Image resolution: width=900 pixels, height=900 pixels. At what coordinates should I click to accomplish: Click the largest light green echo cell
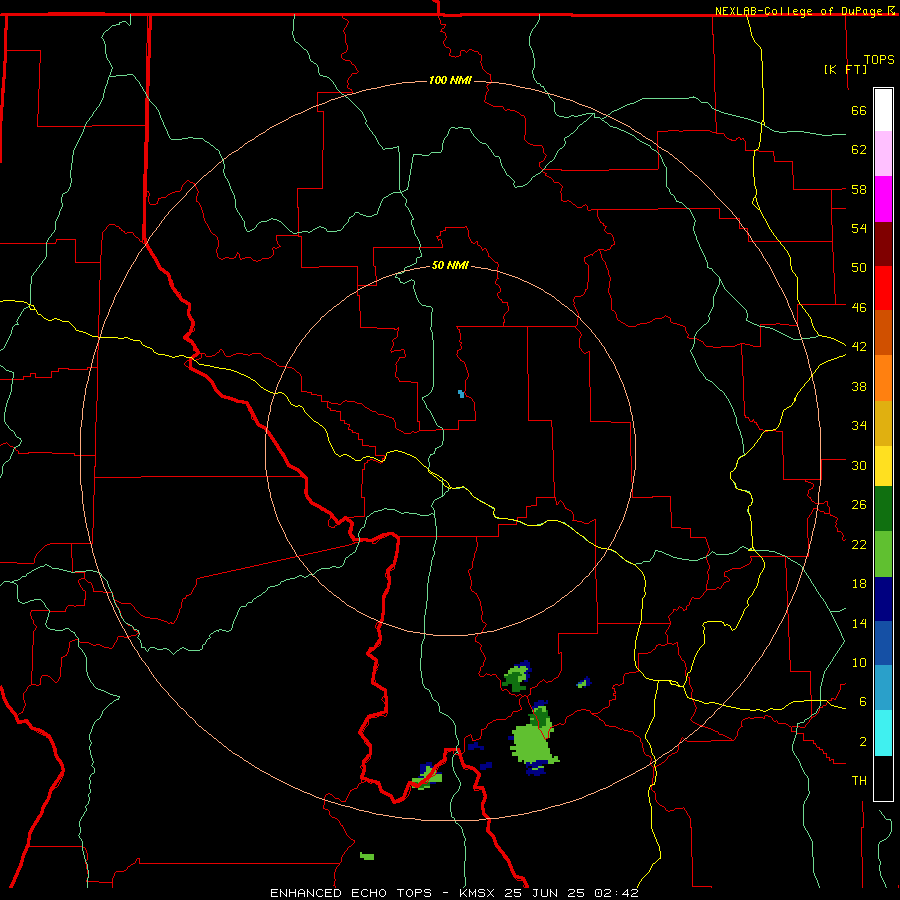pyautogui.click(x=532, y=744)
